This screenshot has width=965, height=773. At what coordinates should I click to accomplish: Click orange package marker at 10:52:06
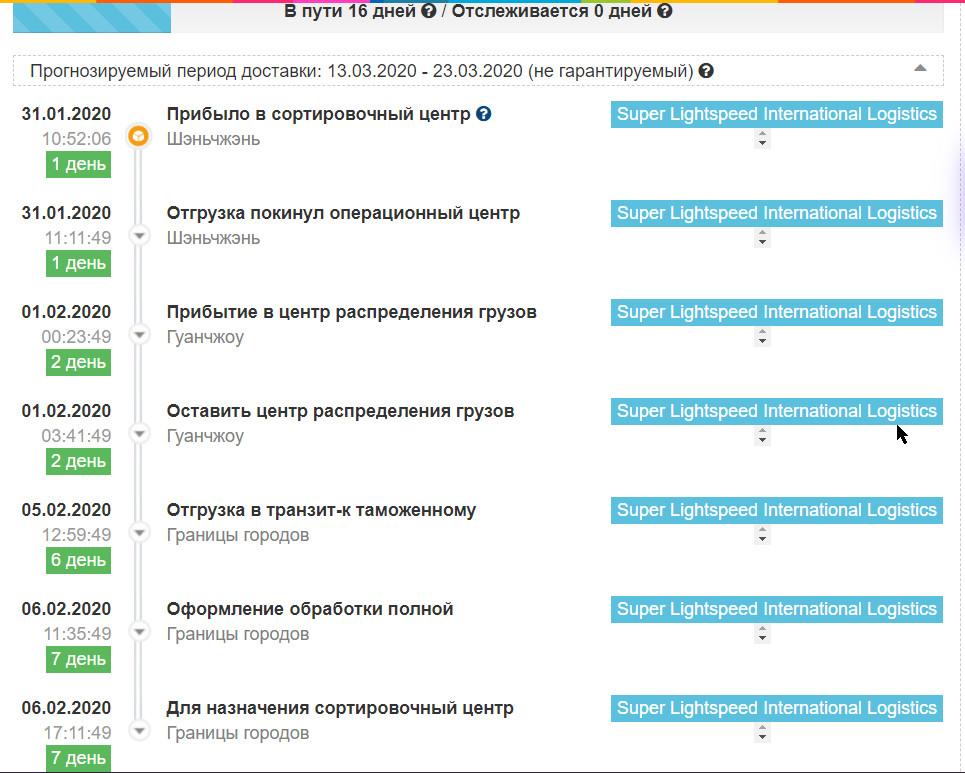coord(138,136)
